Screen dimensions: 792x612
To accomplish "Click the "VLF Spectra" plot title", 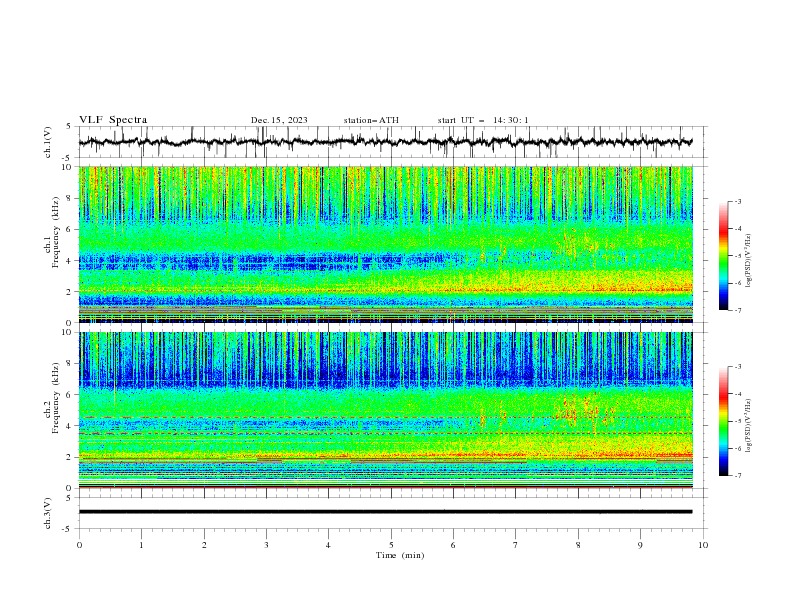I will [x=113, y=120].
